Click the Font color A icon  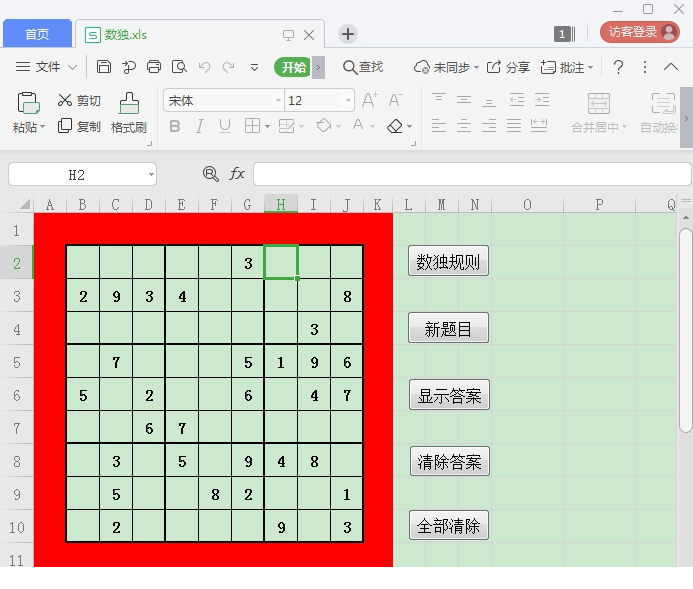click(358, 125)
